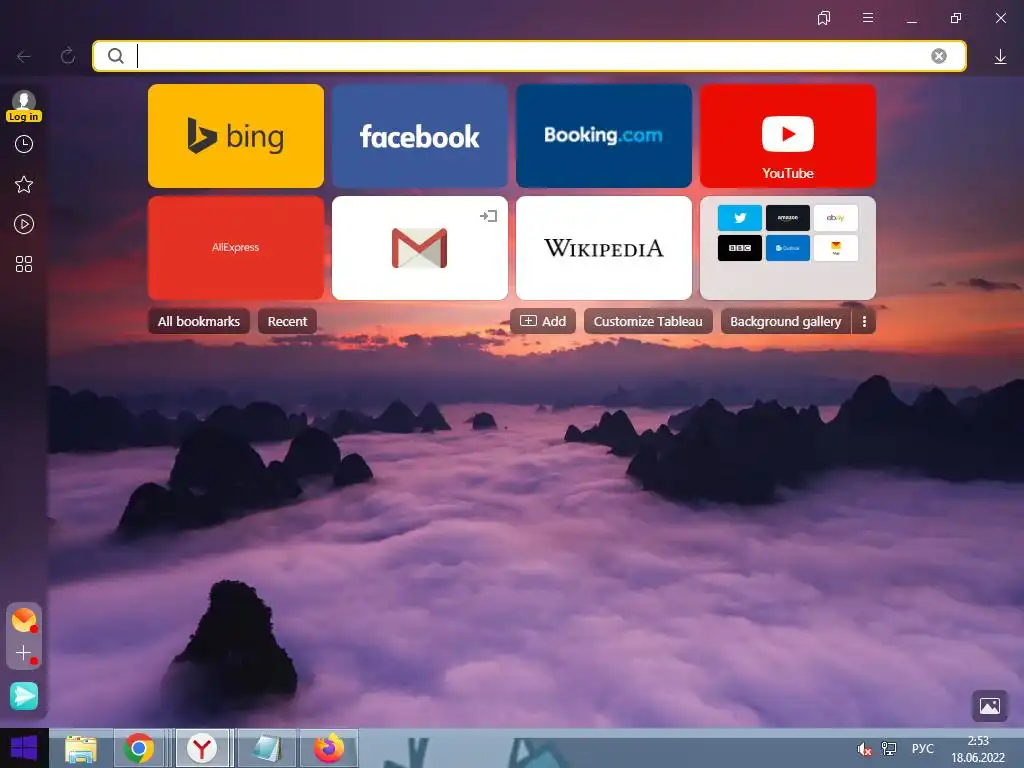Open the AliExpress tile
This screenshot has height=768, width=1024.
pos(236,248)
